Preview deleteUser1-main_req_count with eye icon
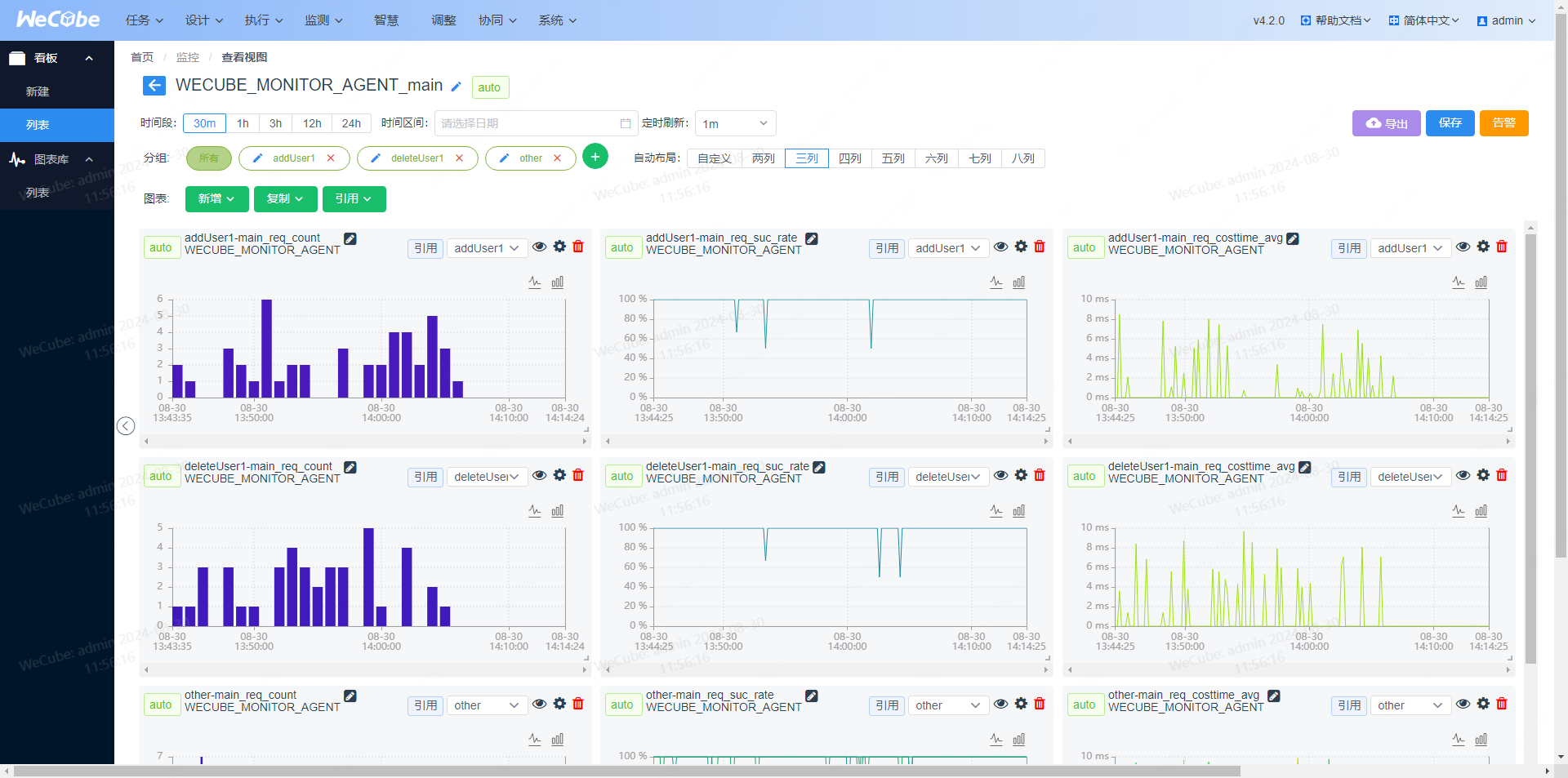The height and width of the screenshot is (778, 1568). click(x=539, y=475)
